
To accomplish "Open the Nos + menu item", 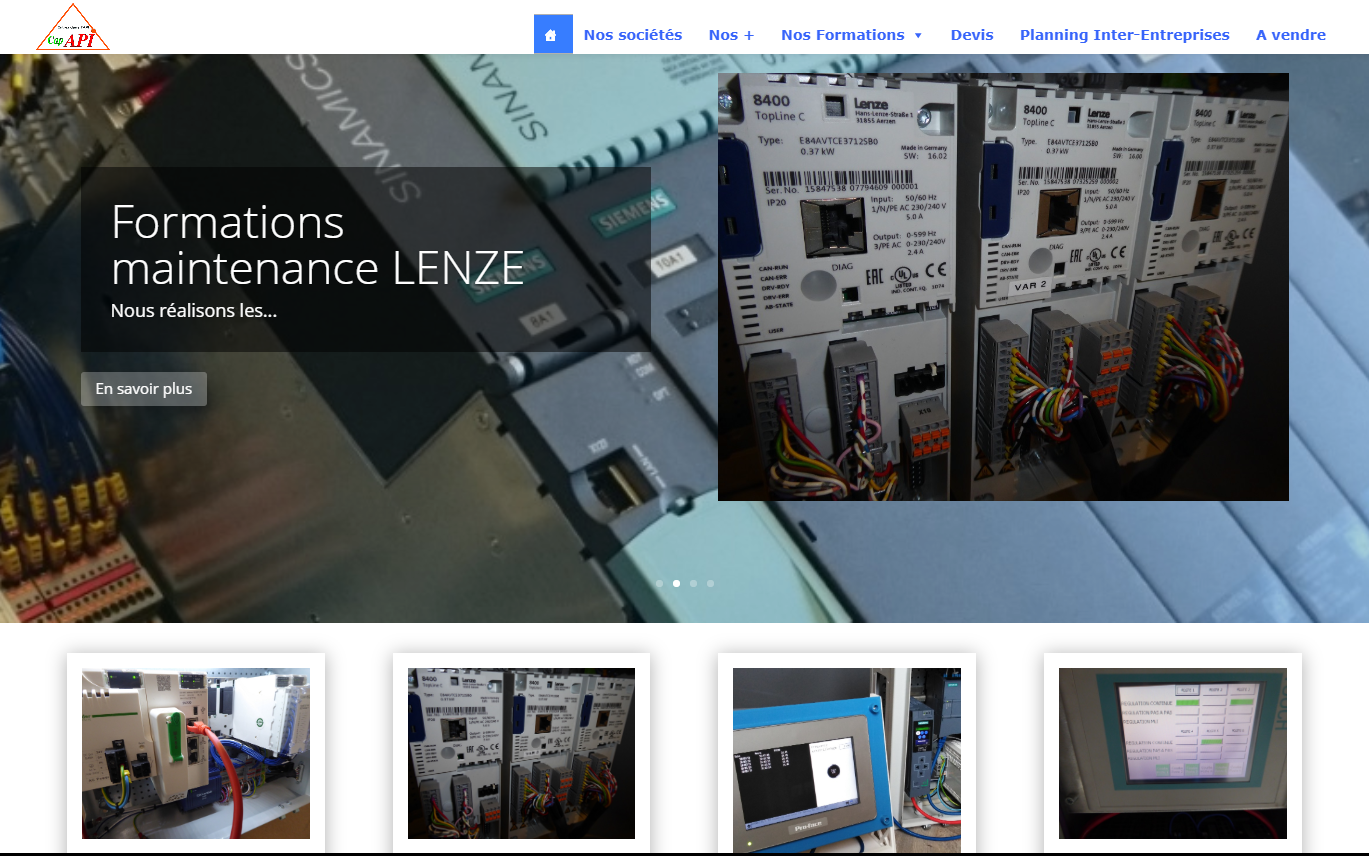I will tap(731, 34).
